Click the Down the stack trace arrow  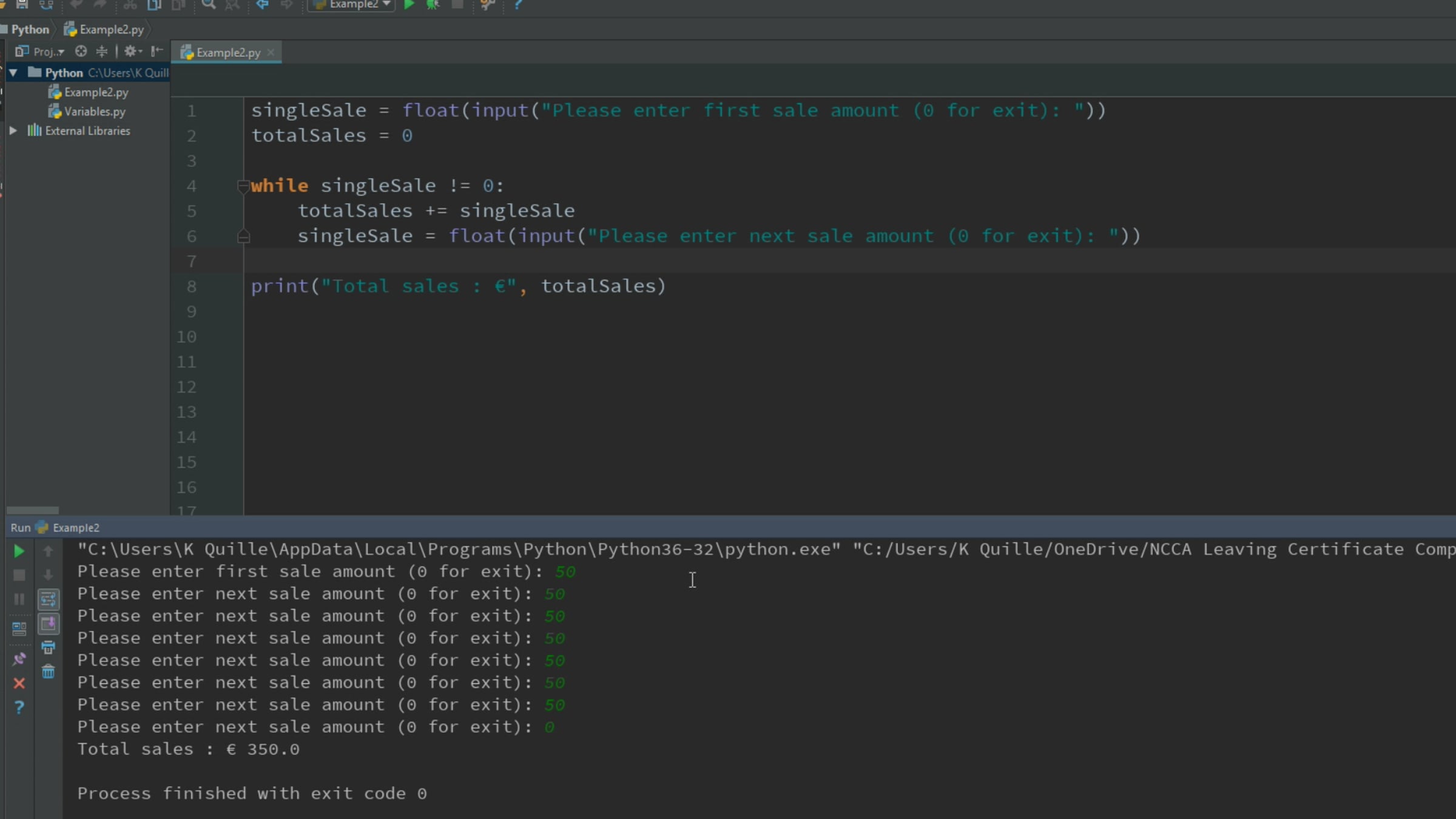point(49,575)
